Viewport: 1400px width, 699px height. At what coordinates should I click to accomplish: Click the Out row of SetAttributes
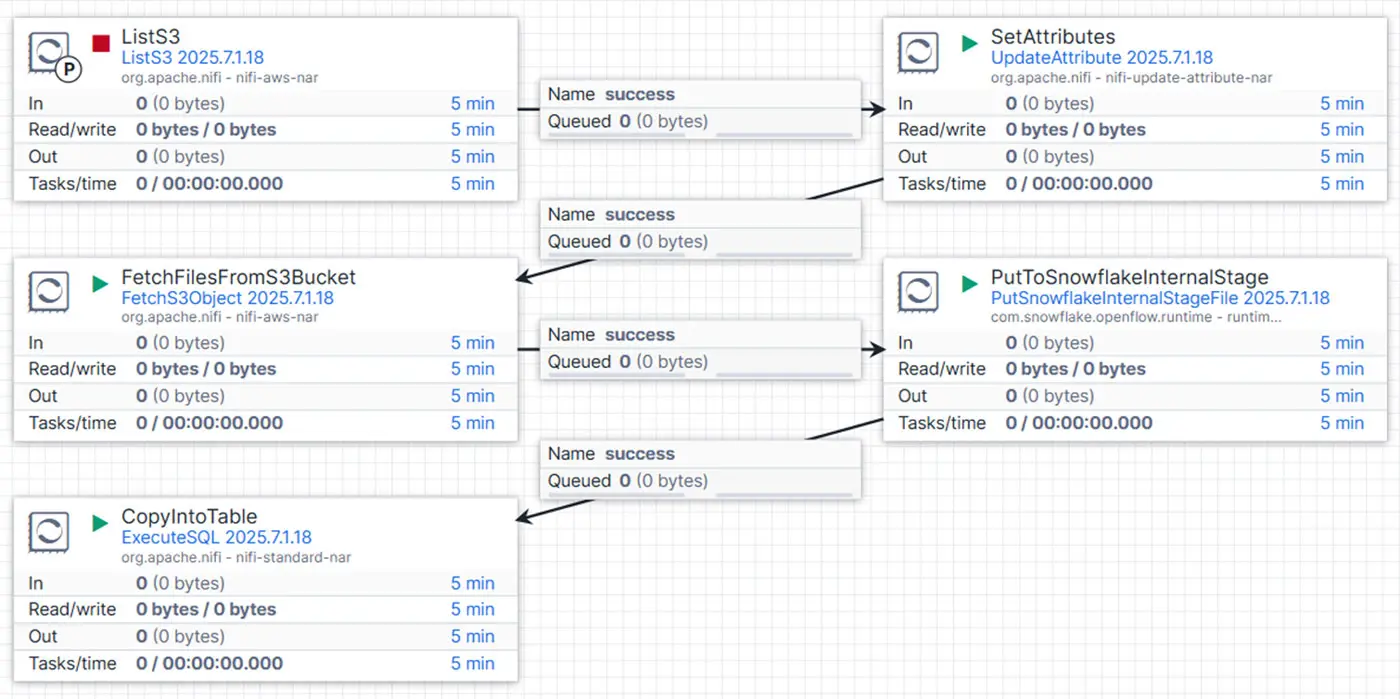click(1134, 157)
